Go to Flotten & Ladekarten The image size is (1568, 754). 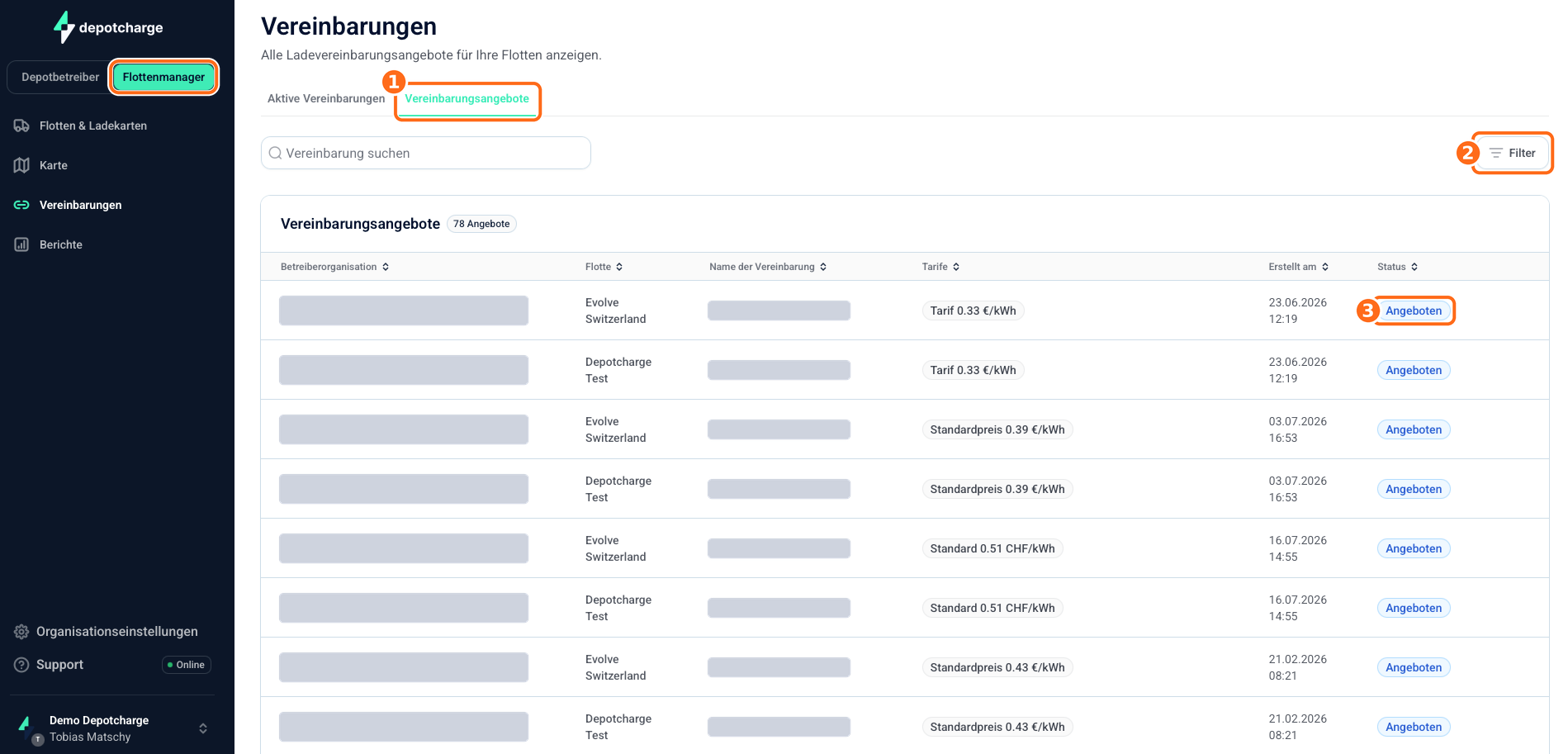[93, 126]
